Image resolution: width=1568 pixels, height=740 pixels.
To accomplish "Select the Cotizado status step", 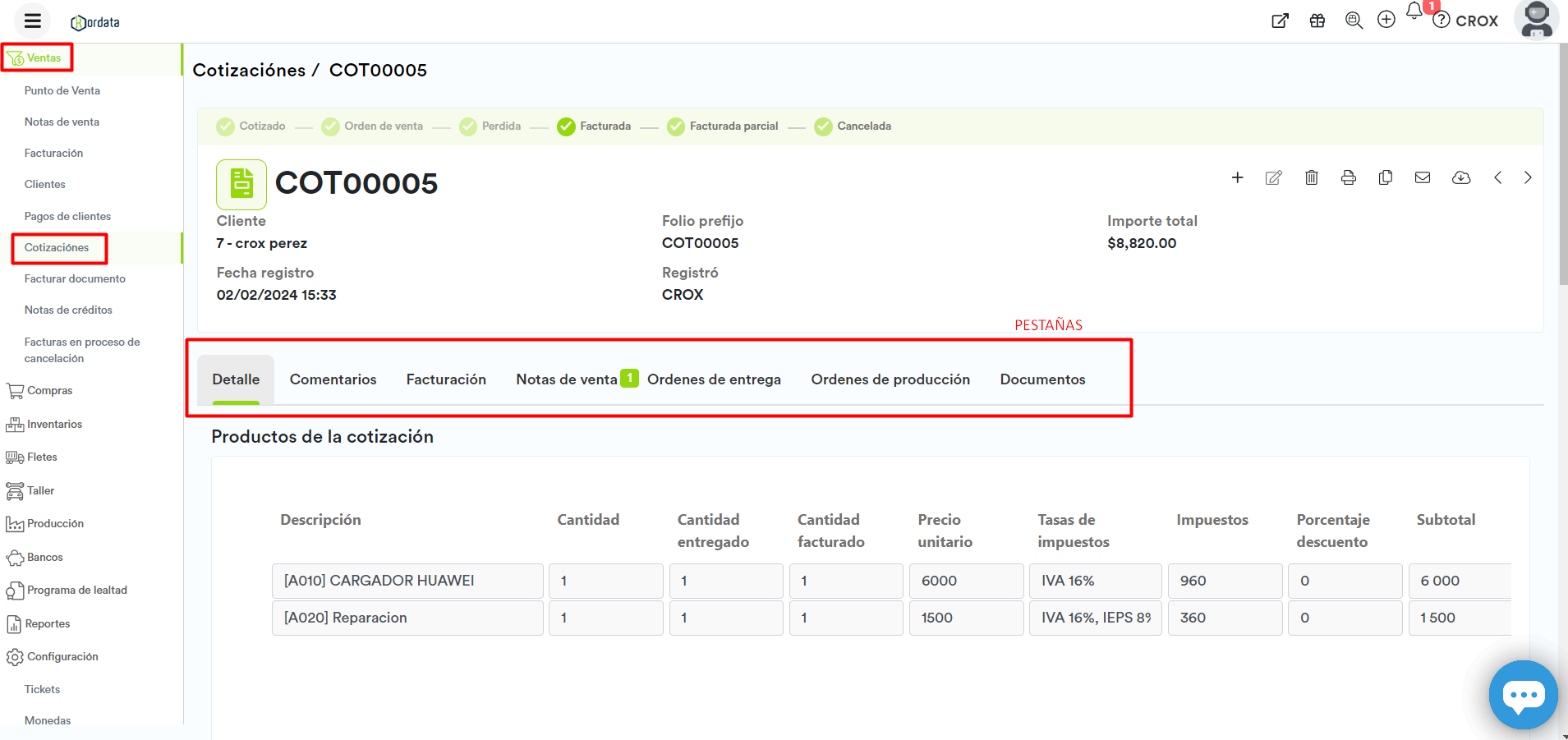I will coord(251,126).
